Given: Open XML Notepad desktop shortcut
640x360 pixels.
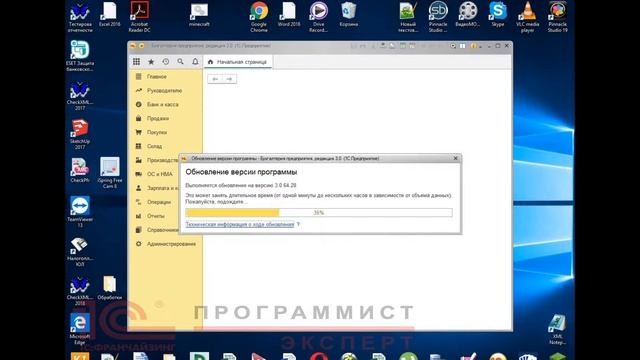Looking at the screenshot, I should [557, 329].
